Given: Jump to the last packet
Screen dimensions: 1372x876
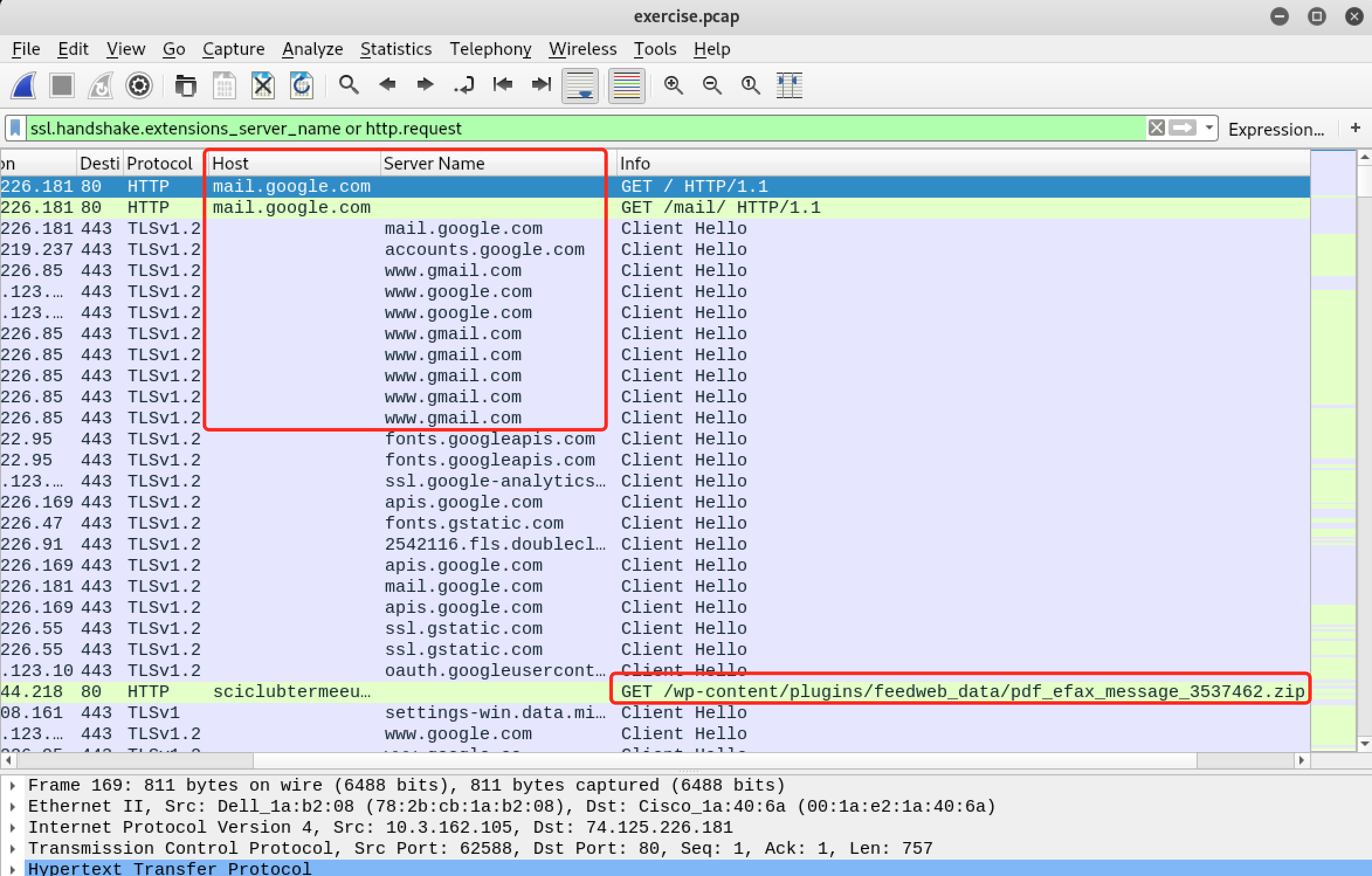Looking at the screenshot, I should click(542, 85).
